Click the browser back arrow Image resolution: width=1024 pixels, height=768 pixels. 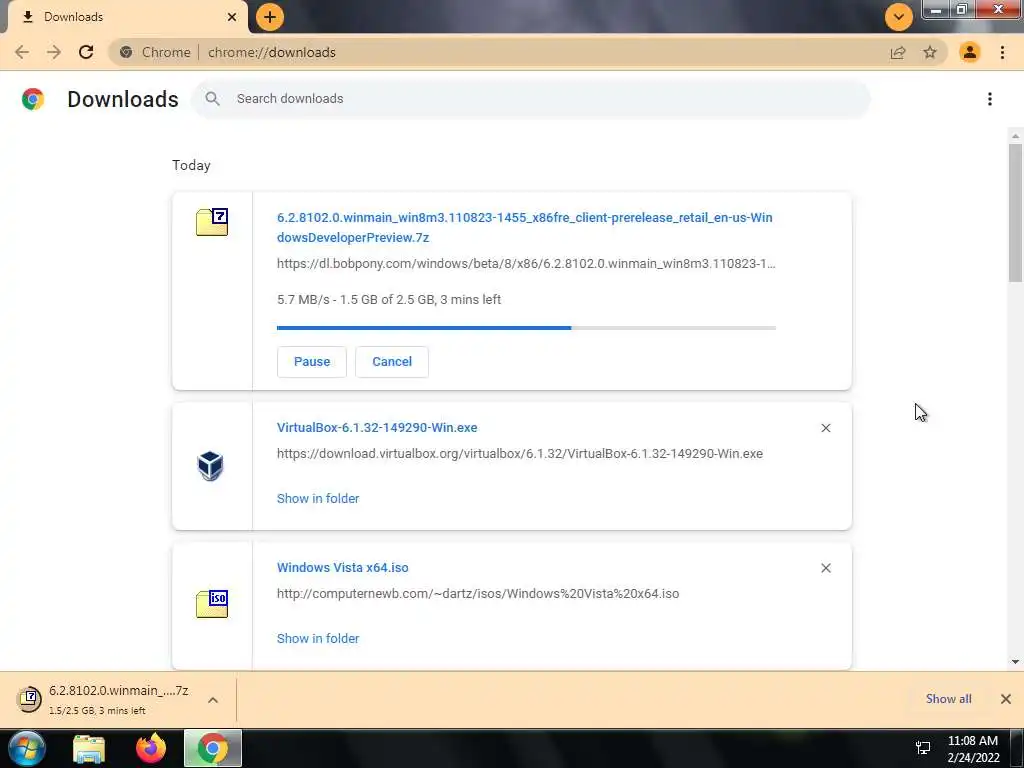pos(22,52)
